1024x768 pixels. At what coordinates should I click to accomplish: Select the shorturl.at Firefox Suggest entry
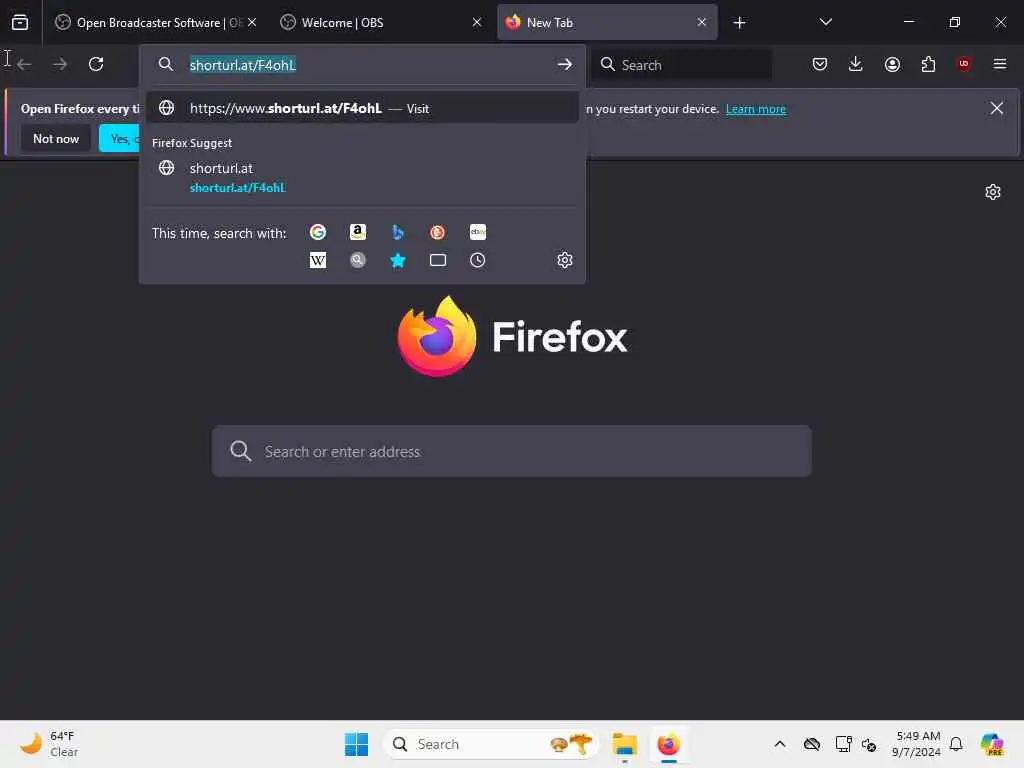point(362,177)
